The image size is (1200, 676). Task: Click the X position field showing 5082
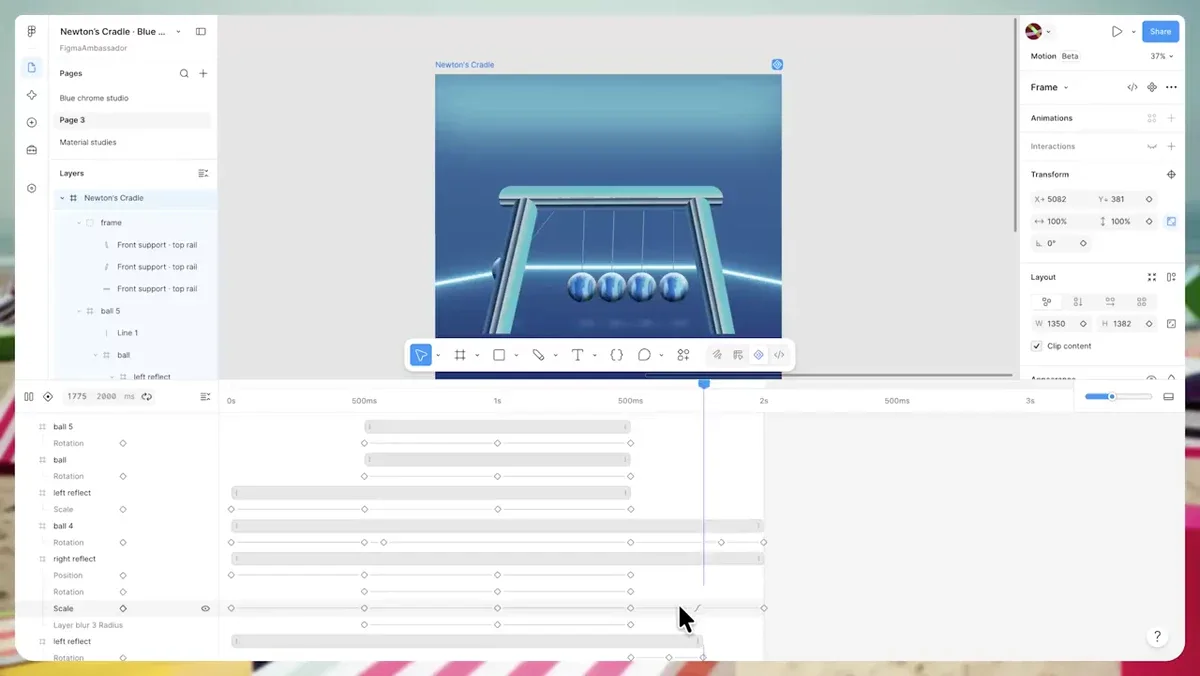click(x=1061, y=199)
